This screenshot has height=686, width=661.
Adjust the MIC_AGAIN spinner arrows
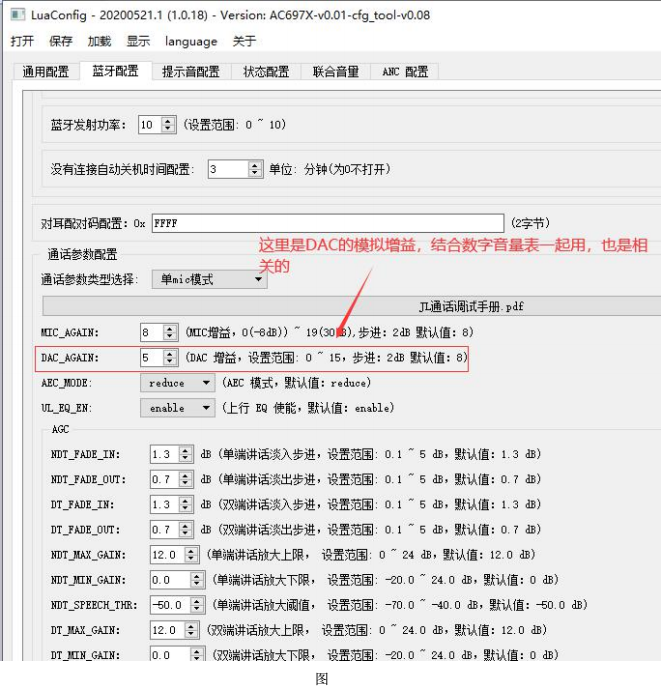[x=170, y=332]
